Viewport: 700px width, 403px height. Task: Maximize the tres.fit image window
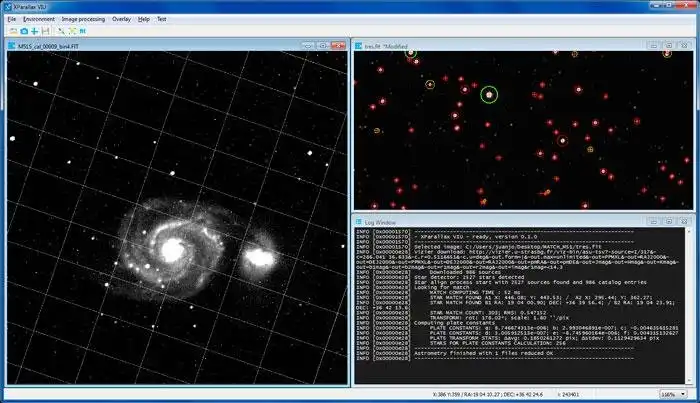tap(669, 46)
